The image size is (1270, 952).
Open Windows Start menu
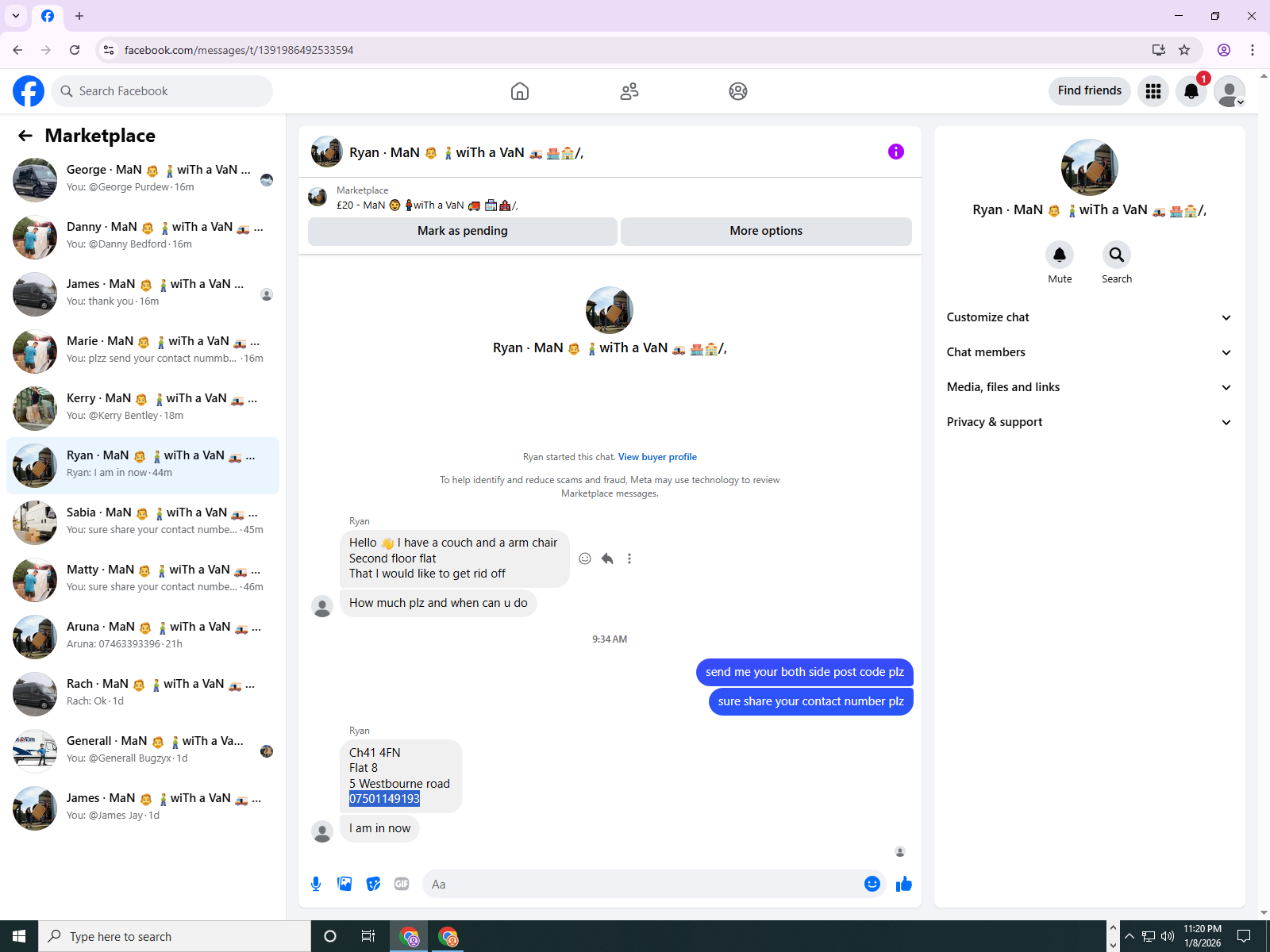point(19,936)
